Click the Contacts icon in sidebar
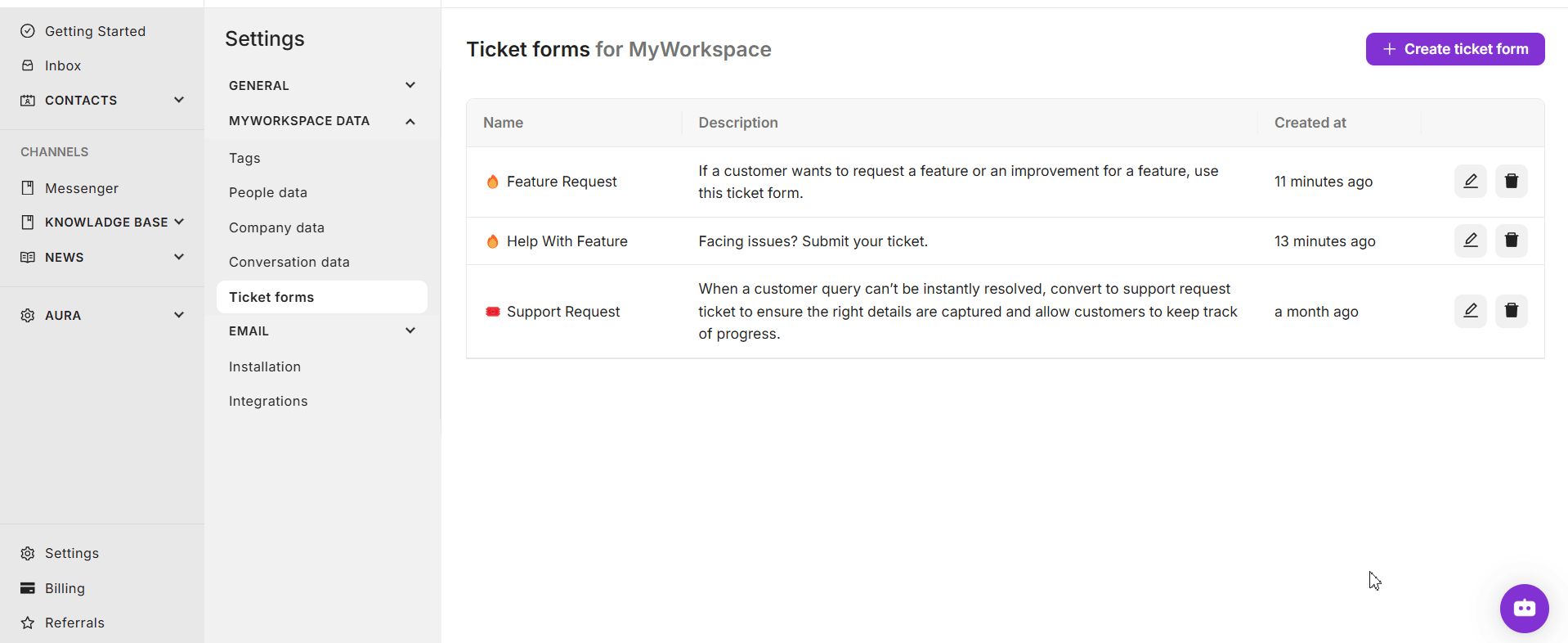Image resolution: width=1568 pixels, height=643 pixels. (28, 100)
